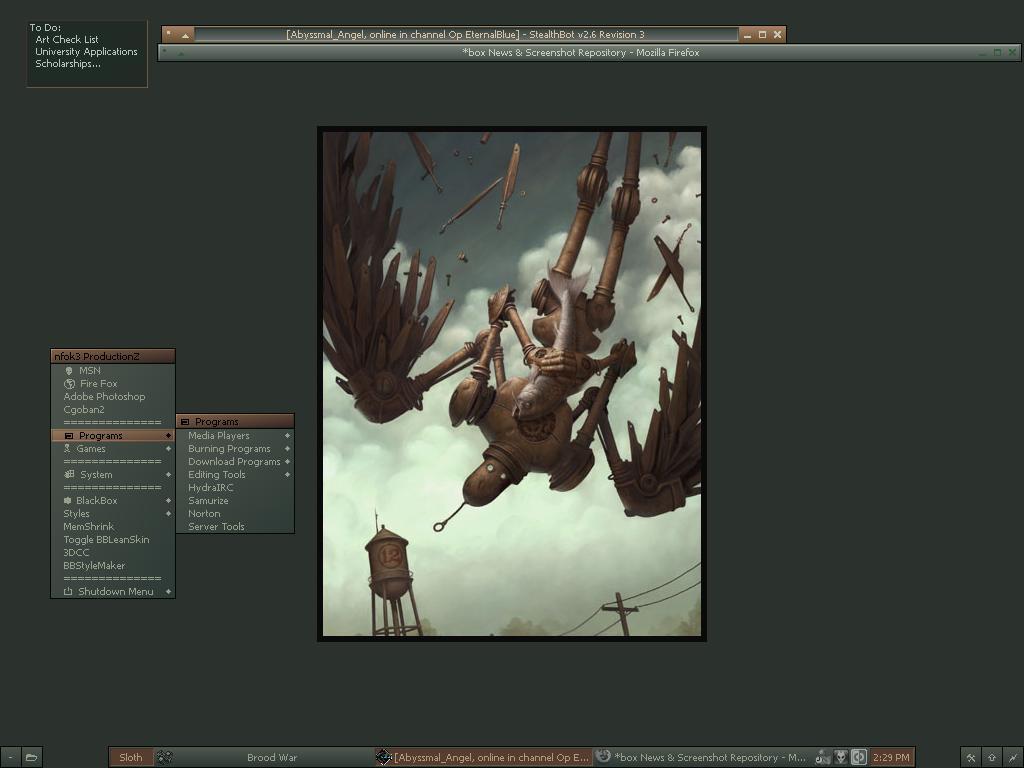Launch BBStyleMaker from the menu
Screen dimensions: 1024x768
pos(94,566)
